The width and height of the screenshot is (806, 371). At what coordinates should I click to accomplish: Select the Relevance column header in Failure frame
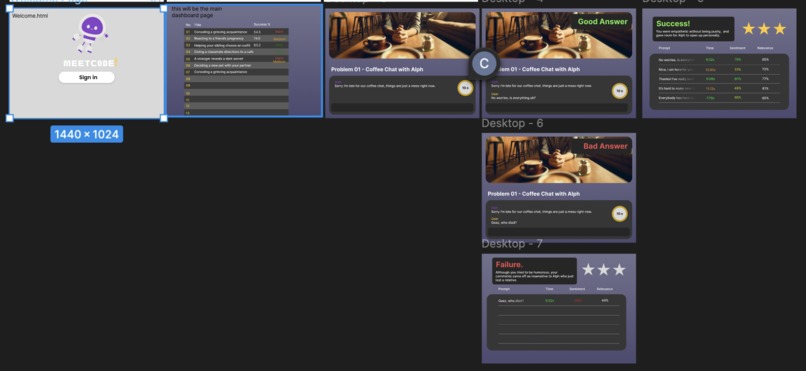[x=604, y=289]
